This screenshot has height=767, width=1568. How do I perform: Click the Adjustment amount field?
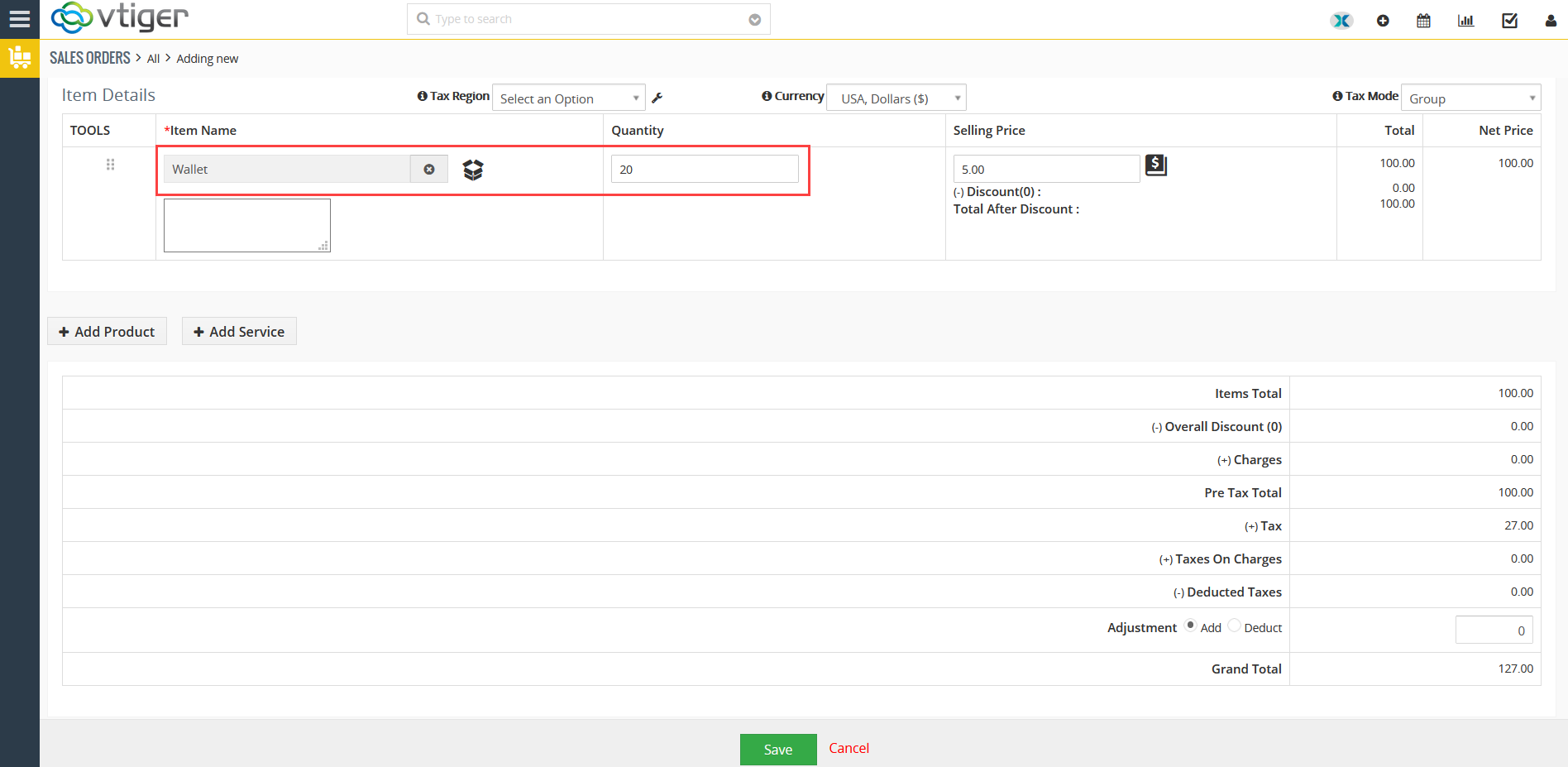tap(1494, 630)
